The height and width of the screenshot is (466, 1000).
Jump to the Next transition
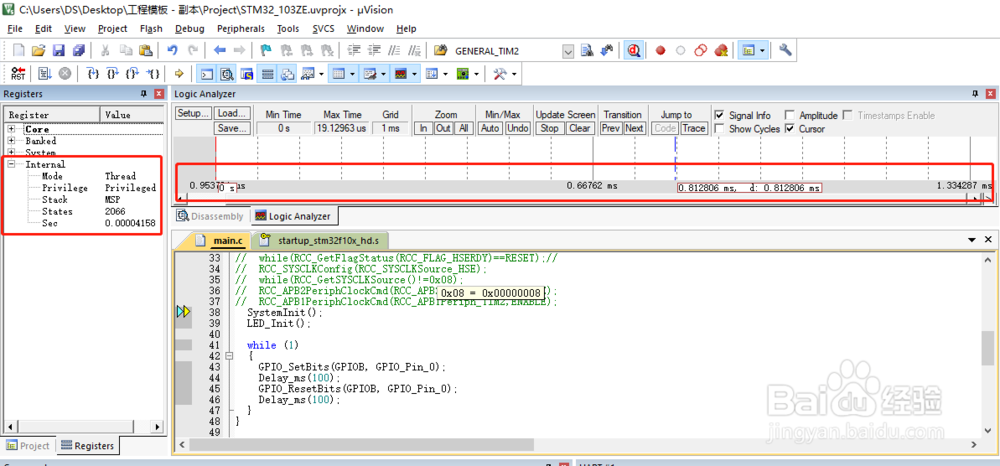(634, 128)
